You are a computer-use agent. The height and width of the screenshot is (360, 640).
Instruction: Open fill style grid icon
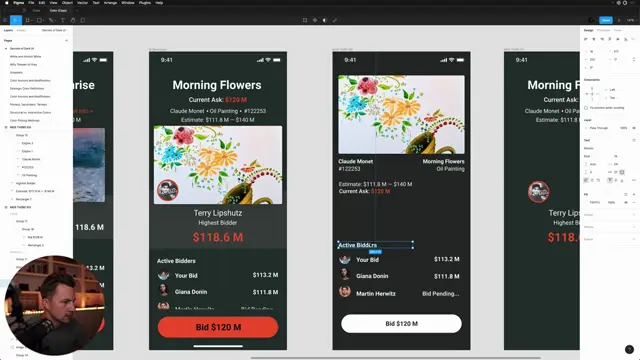tap(626, 194)
